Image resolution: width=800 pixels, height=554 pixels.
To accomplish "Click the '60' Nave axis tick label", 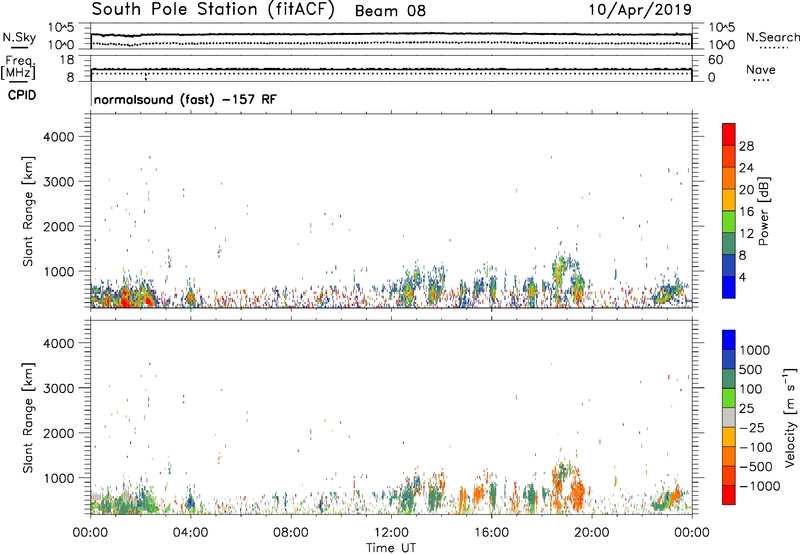I will point(715,60).
